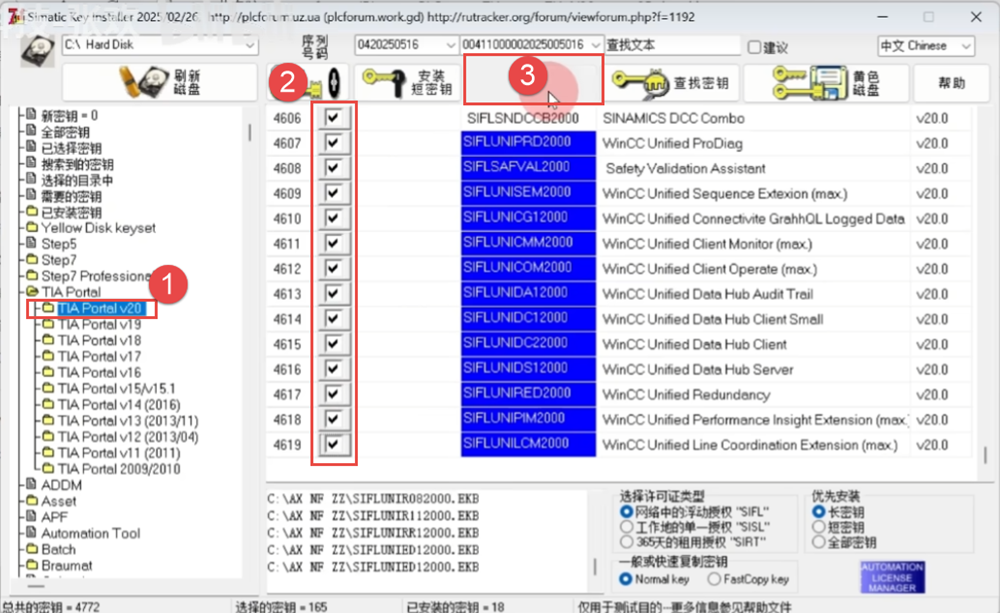Select TIA Portal 2009/2010 in the tree
1000x613 pixels.
(x=119, y=469)
